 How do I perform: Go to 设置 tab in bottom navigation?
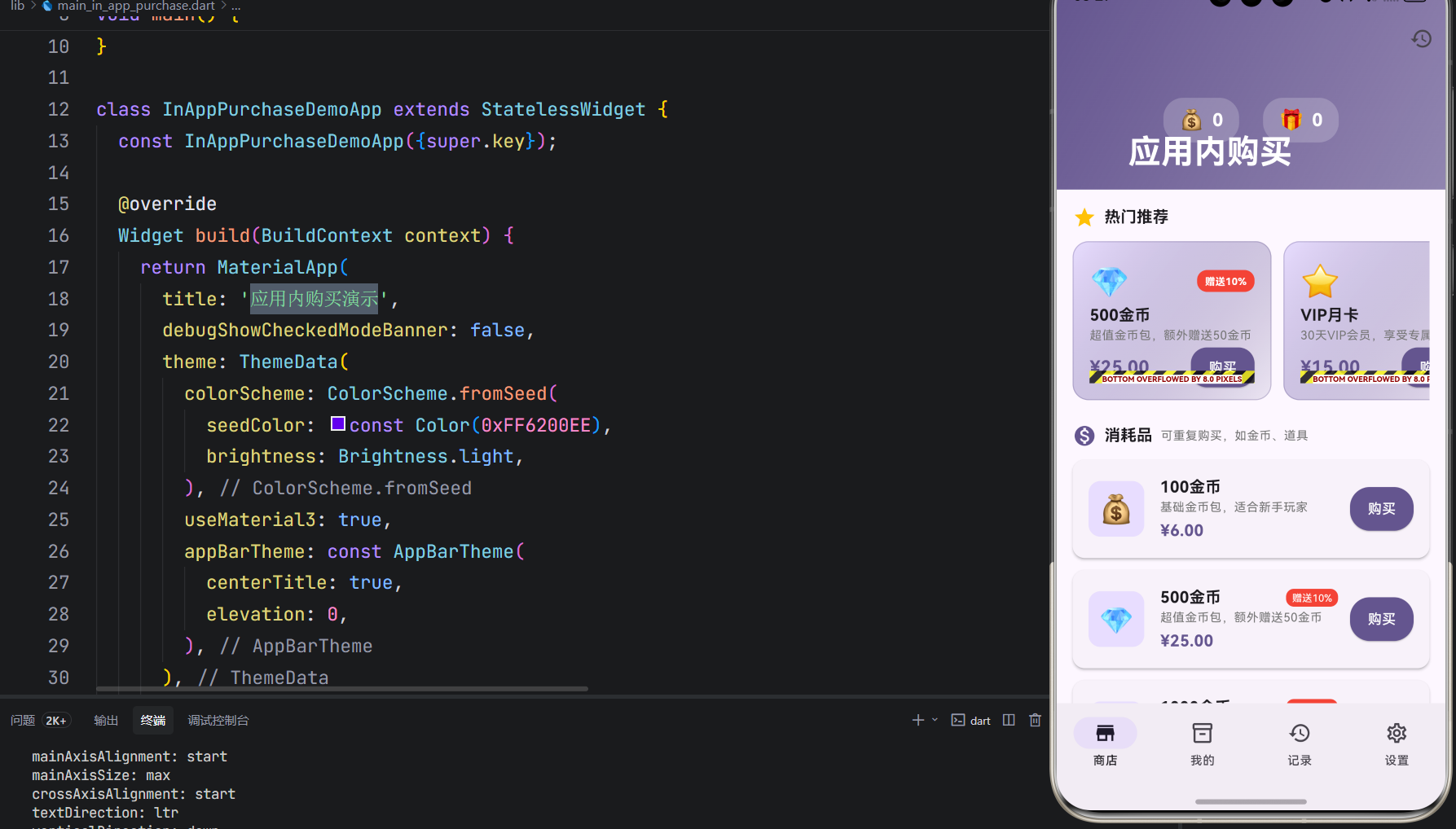point(1397,744)
